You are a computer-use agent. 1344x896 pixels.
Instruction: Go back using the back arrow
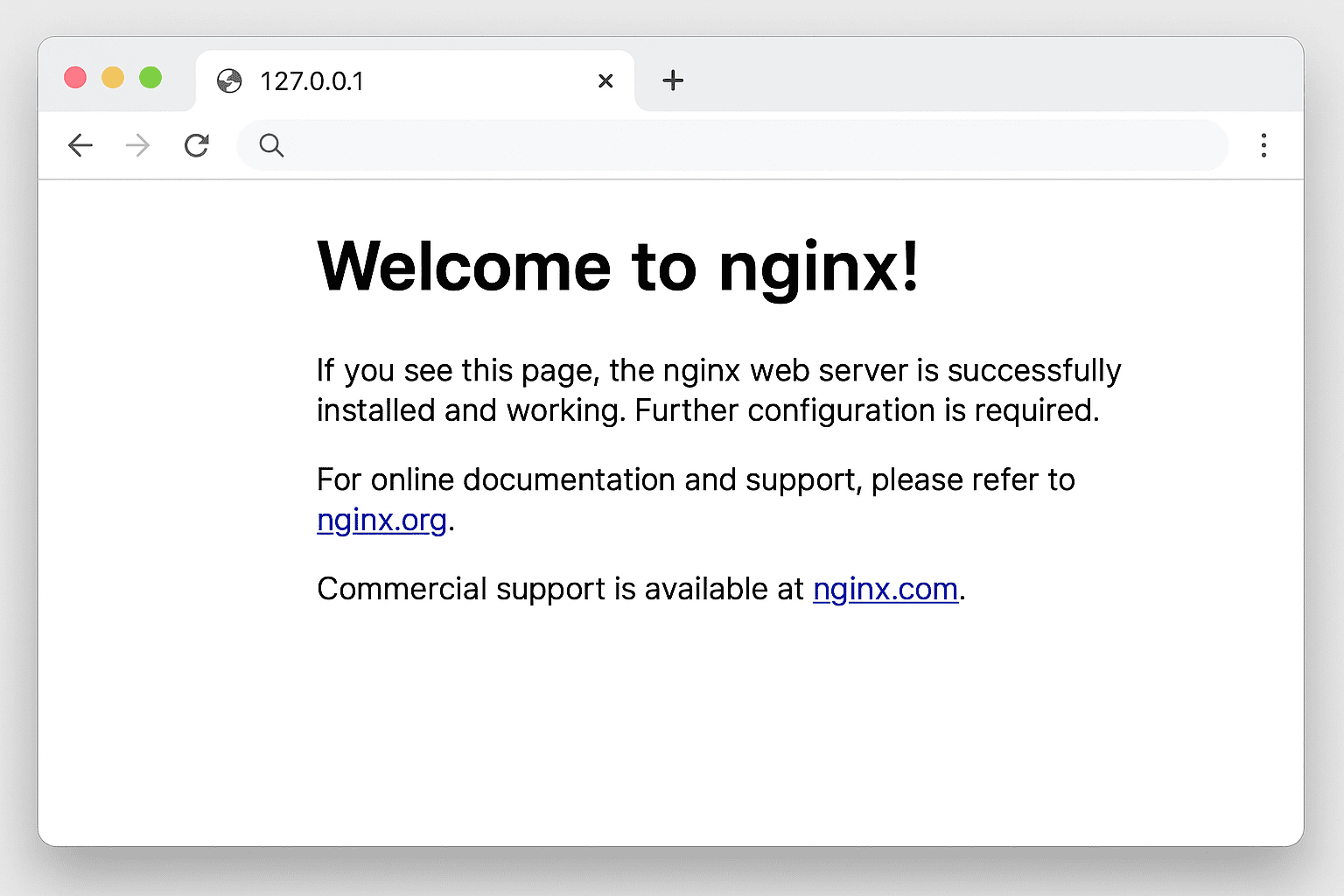pyautogui.click(x=80, y=145)
